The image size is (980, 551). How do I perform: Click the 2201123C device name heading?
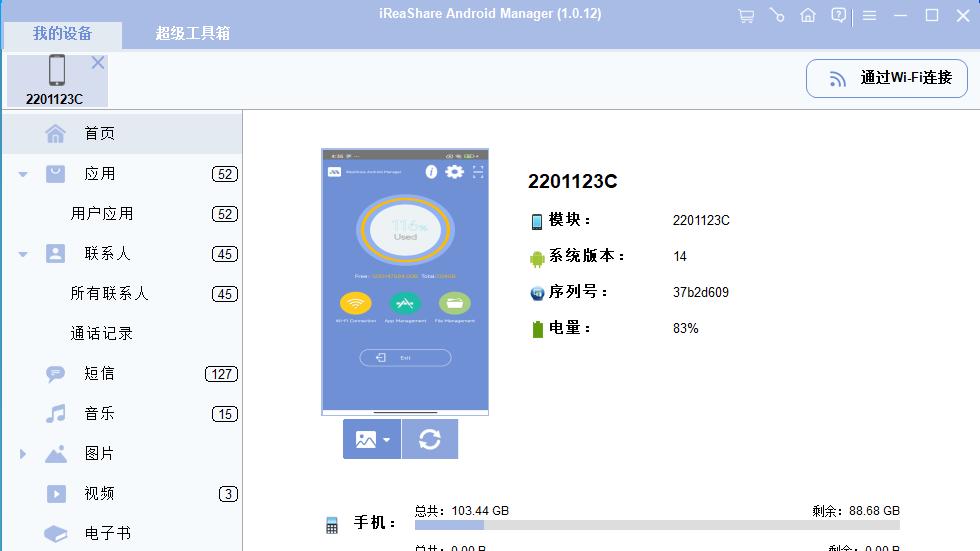572,181
